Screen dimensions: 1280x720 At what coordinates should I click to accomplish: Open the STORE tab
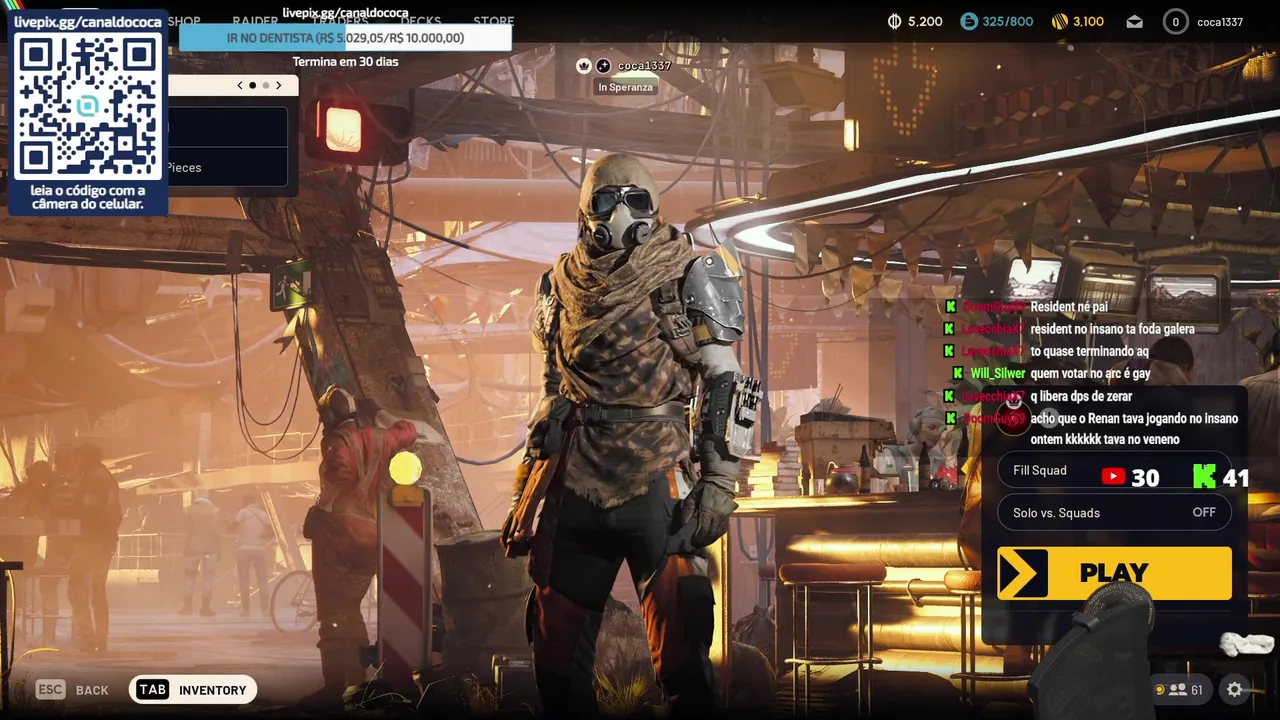494,21
